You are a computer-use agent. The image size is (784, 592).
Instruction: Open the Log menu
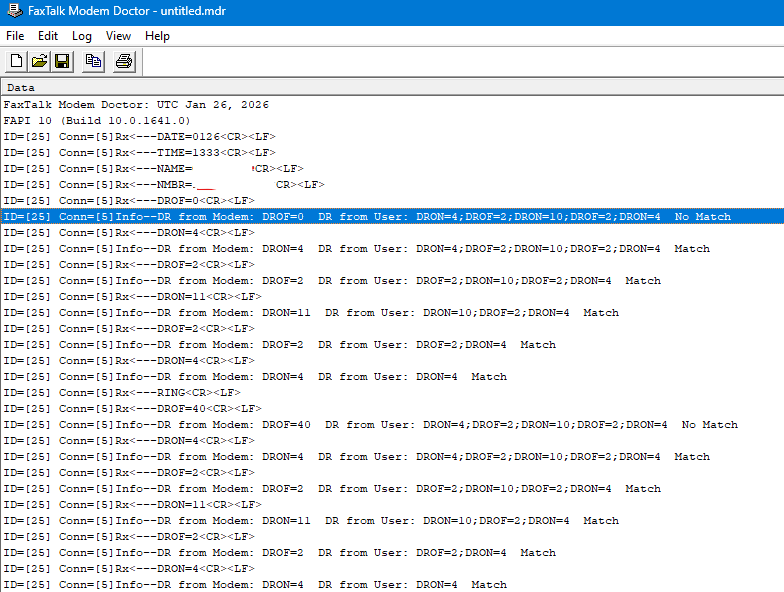pyautogui.click(x=82, y=36)
